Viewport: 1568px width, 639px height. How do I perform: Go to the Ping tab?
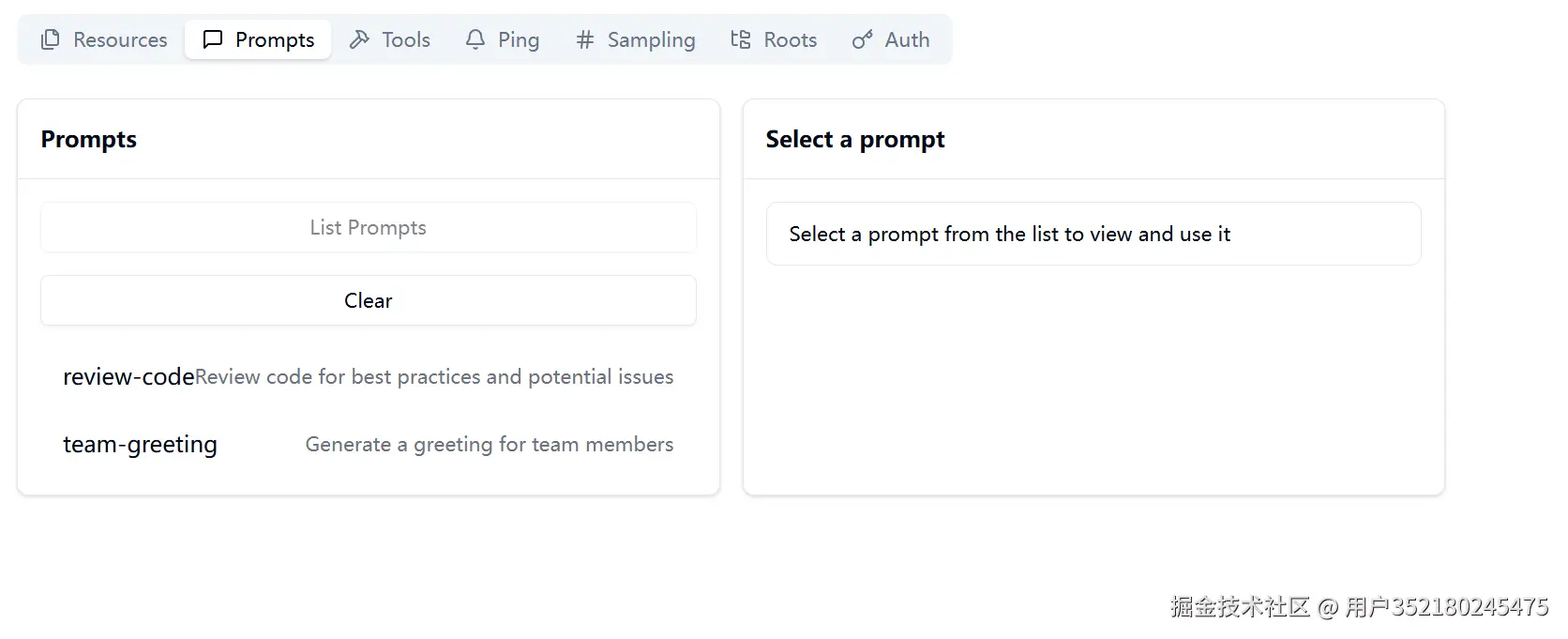coord(519,39)
